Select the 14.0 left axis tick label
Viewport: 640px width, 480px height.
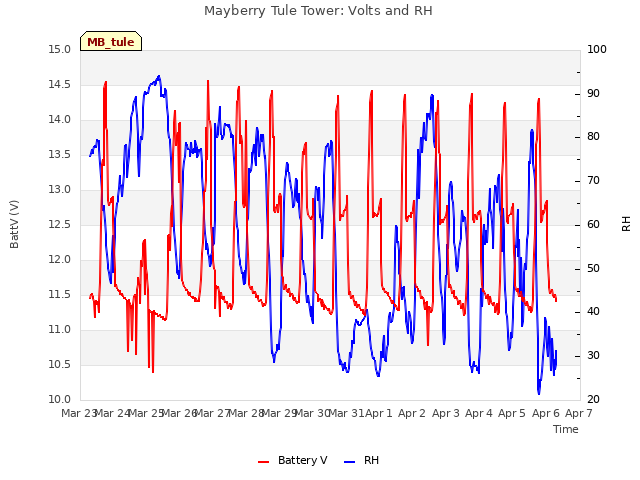pyautogui.click(x=60, y=120)
